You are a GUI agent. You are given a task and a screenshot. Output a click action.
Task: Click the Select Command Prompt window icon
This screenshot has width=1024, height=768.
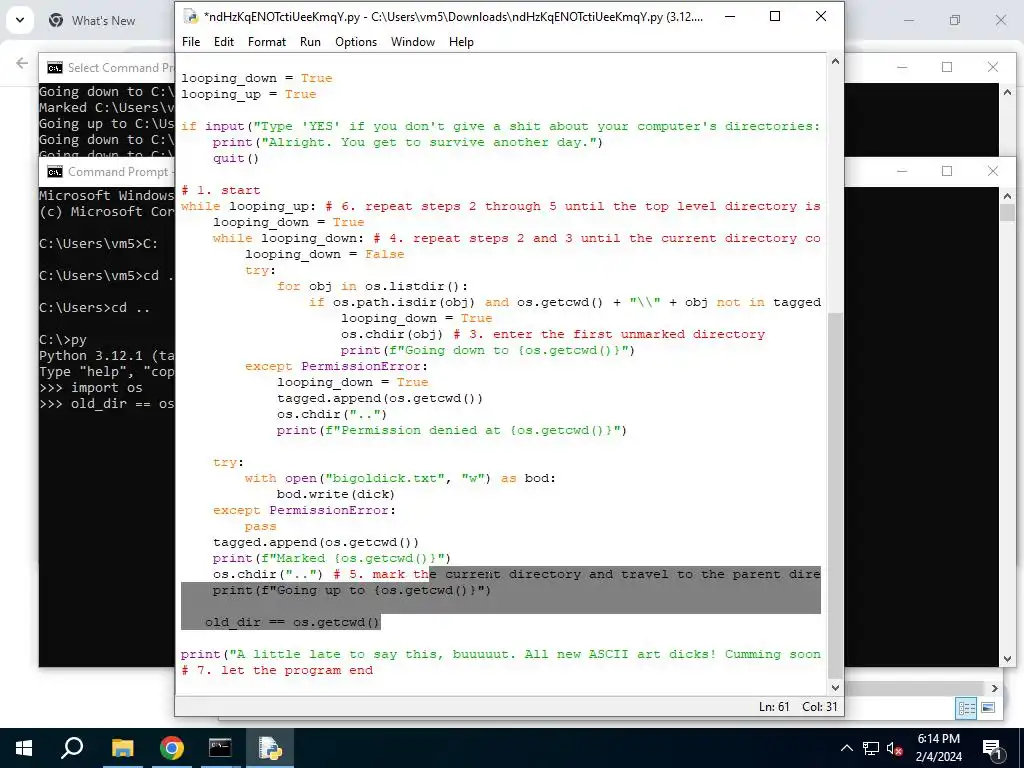(55, 67)
